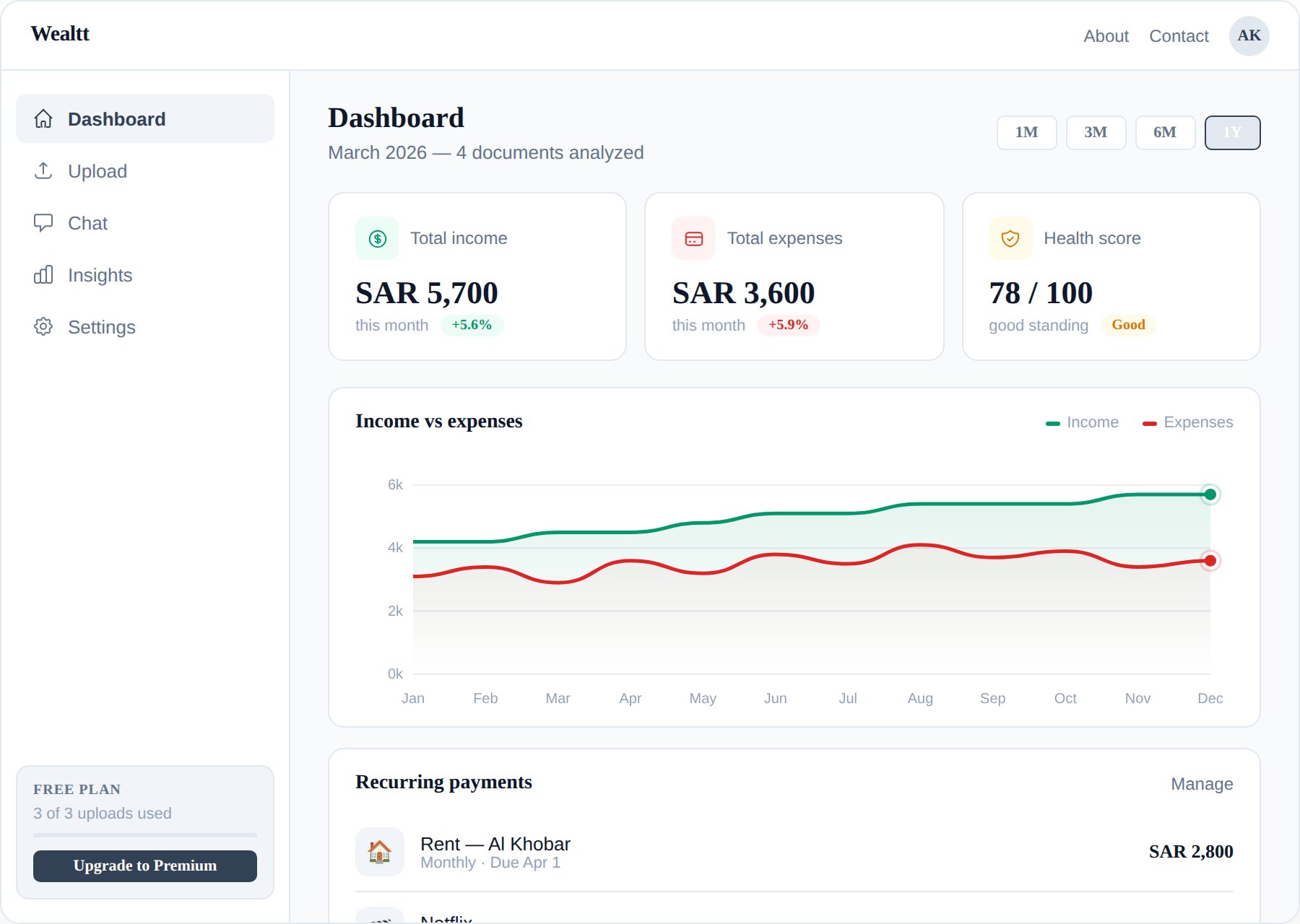Open the AK profile avatar
The image size is (1300, 924).
click(1249, 35)
